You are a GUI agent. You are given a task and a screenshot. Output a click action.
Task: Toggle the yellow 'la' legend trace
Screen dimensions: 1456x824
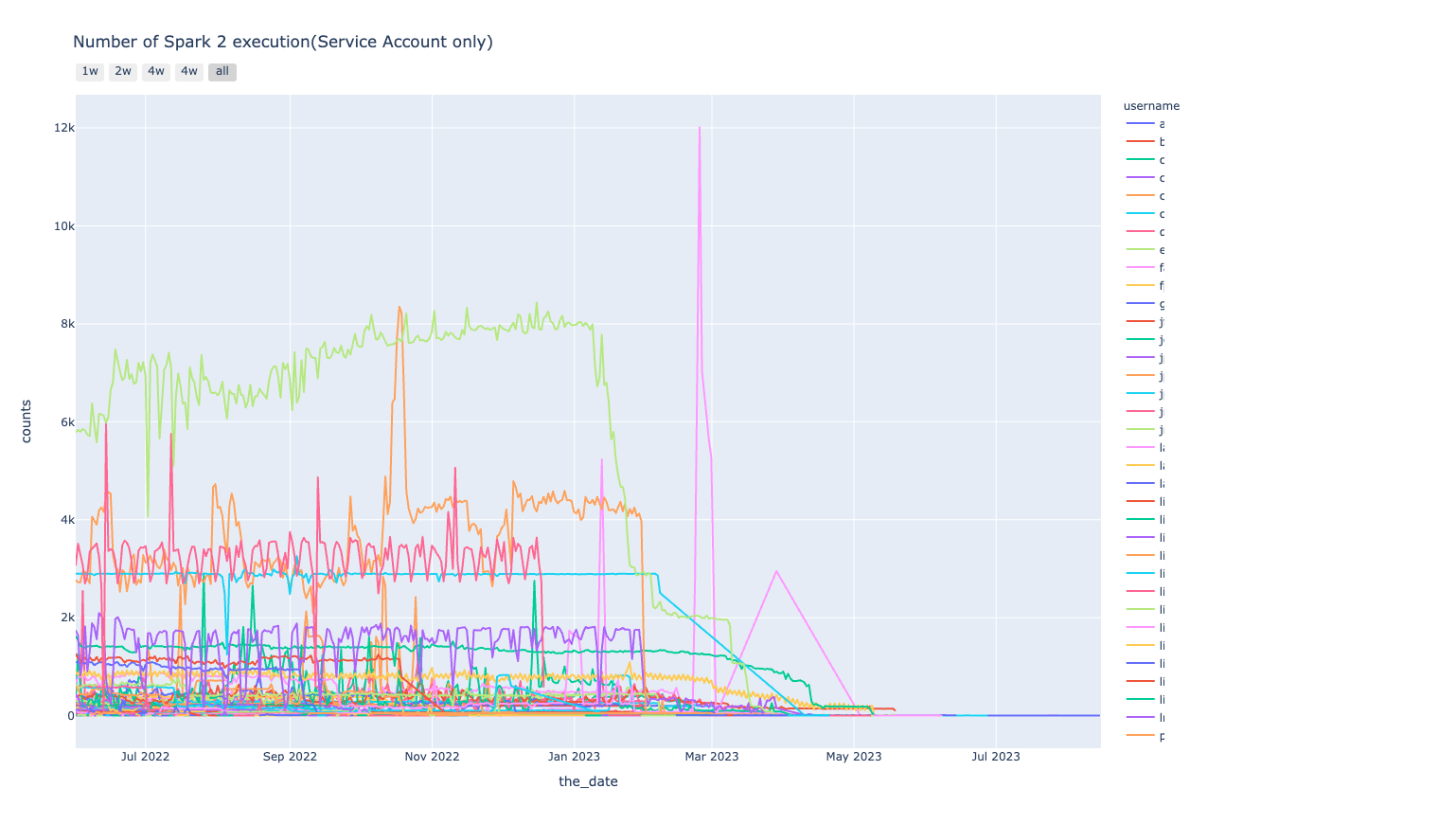1145,466
